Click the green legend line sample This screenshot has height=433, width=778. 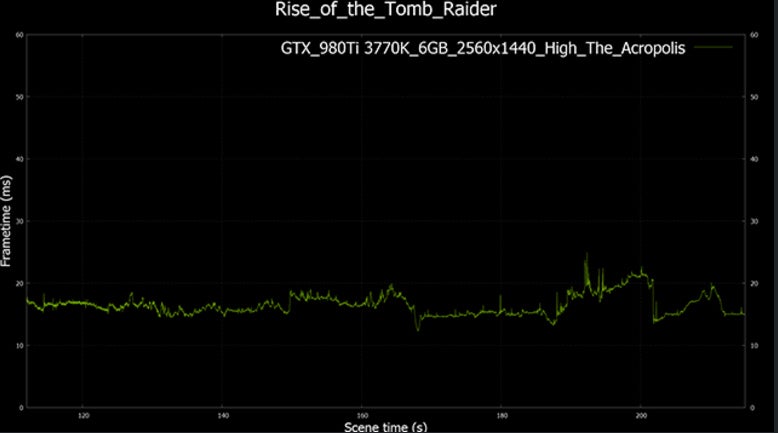click(x=713, y=47)
